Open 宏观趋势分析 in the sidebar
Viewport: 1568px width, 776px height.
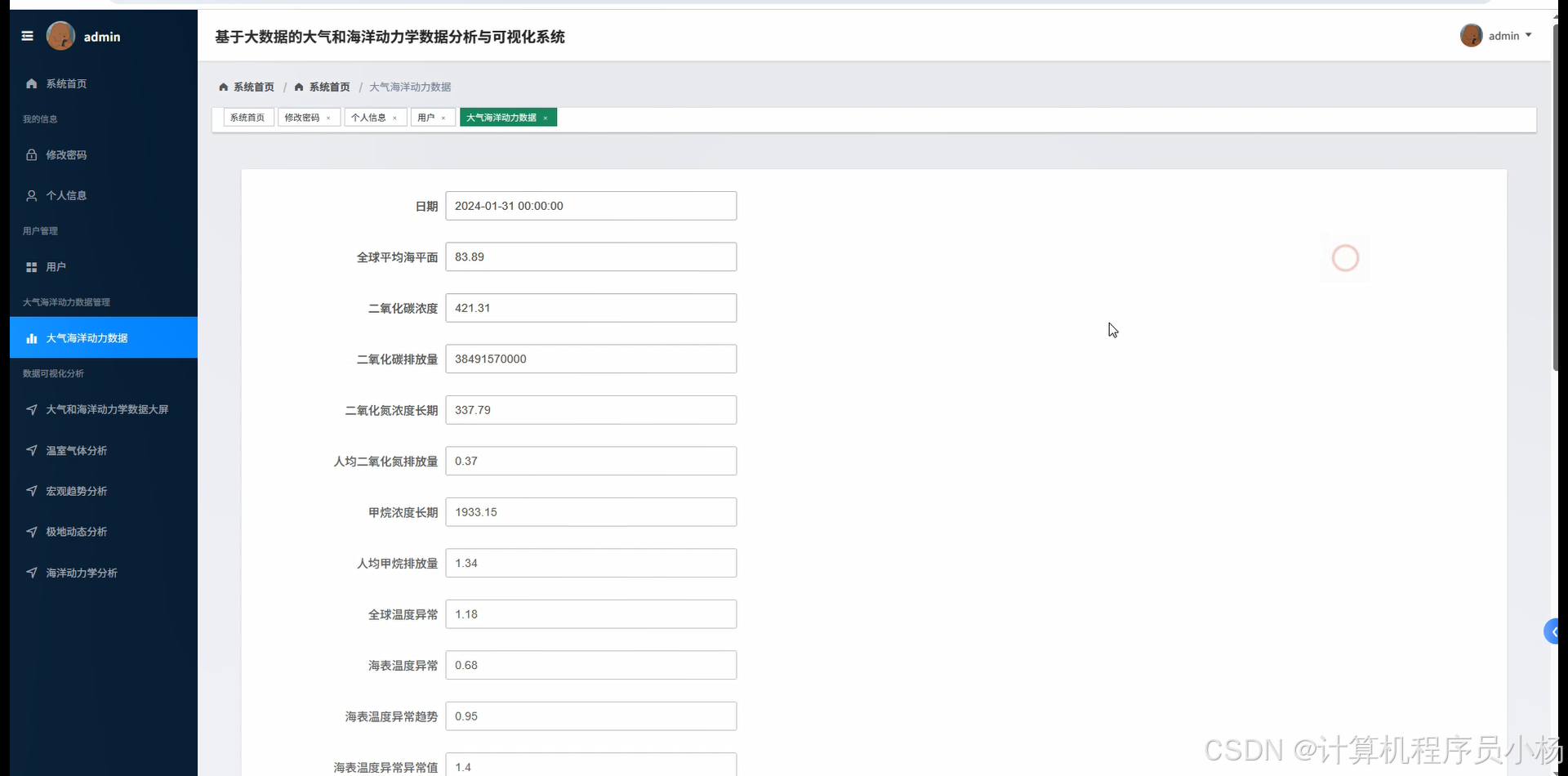(x=104, y=491)
